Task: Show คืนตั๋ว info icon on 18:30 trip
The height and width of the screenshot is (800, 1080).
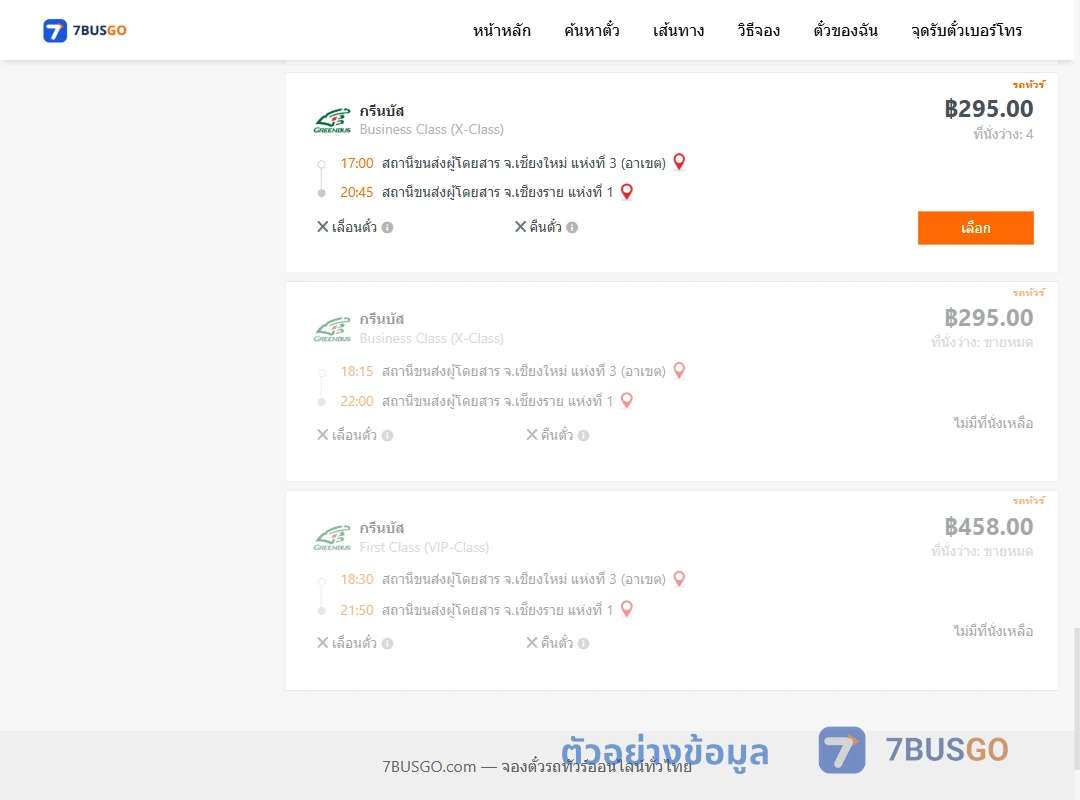Action: tap(583, 644)
